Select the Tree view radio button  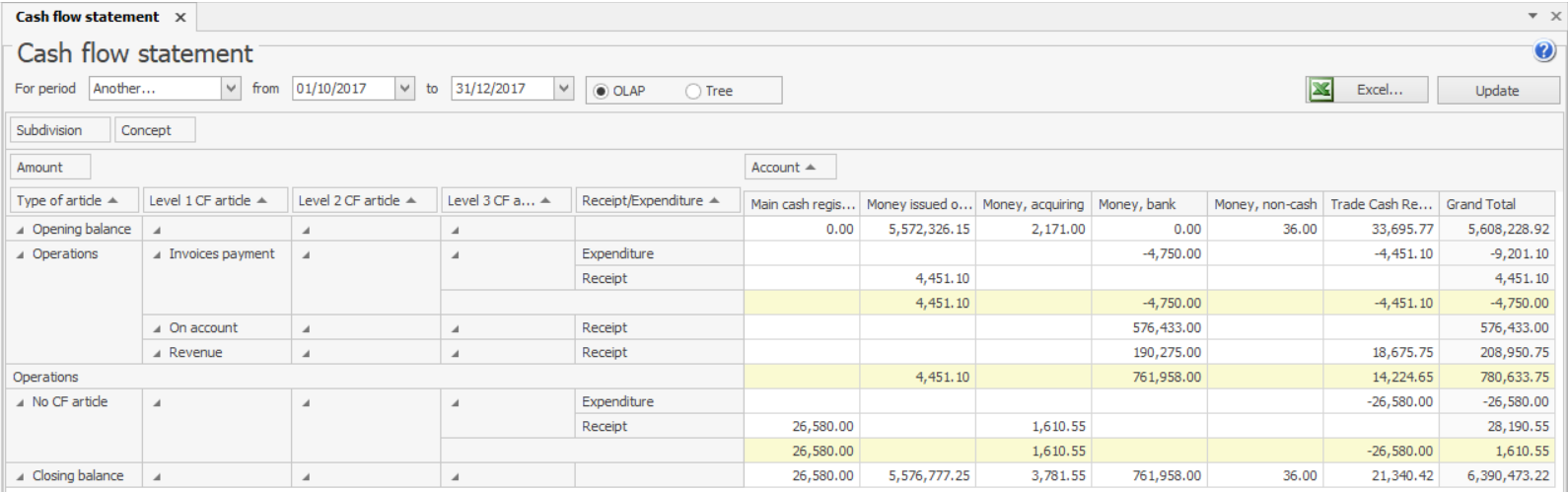click(x=693, y=91)
